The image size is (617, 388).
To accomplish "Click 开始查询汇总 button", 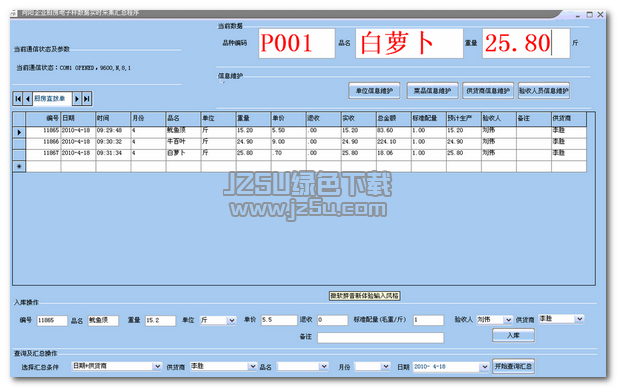I will coord(513,366).
